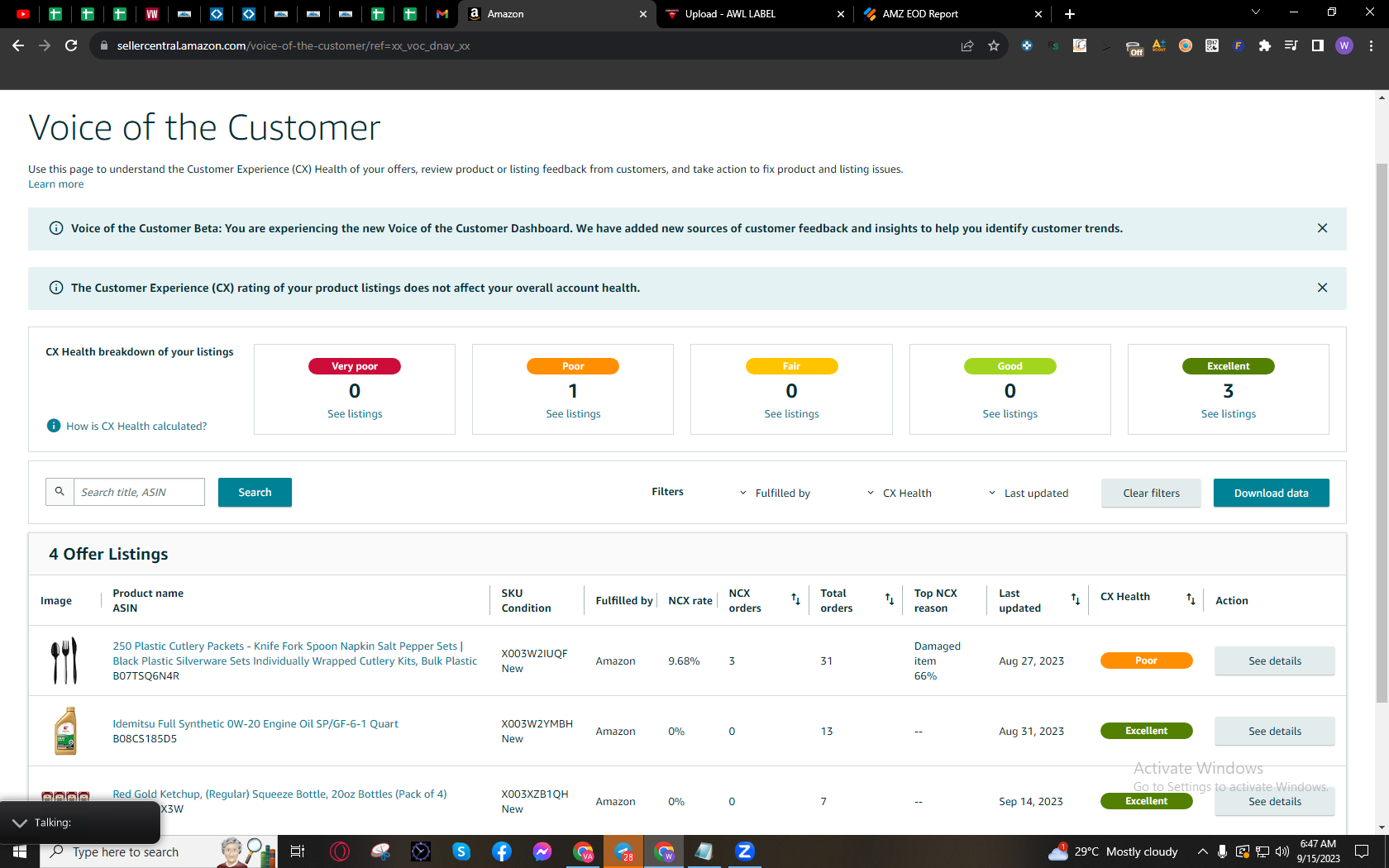The image size is (1389, 868).
Task: Bookmark this page with the star icon
Action: (994, 45)
